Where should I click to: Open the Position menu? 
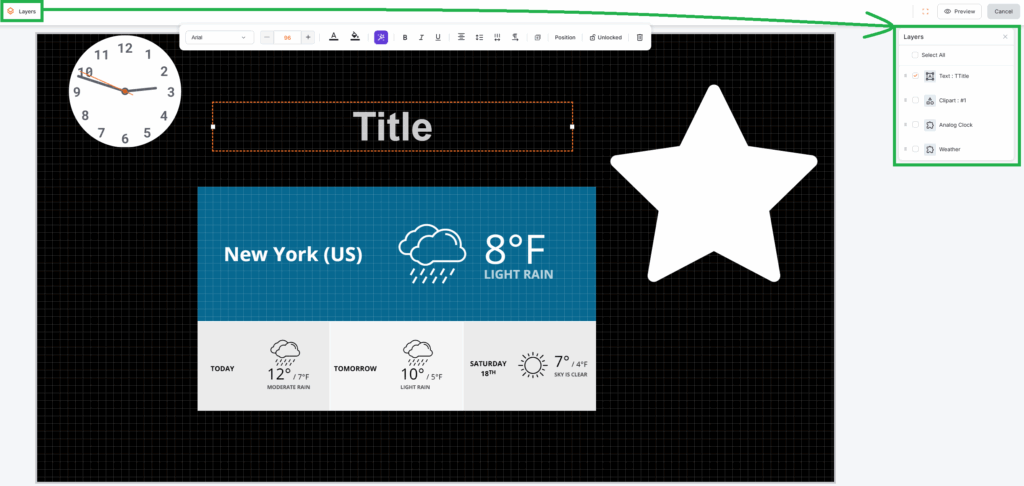click(565, 37)
